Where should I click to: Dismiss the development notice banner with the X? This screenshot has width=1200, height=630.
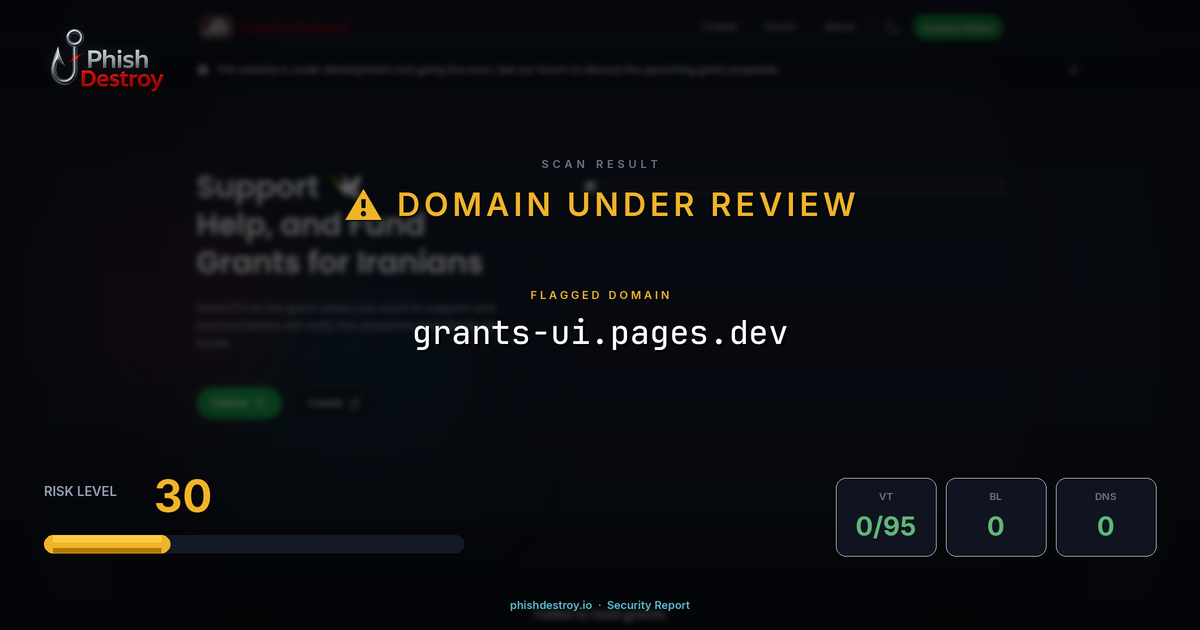[x=1075, y=69]
